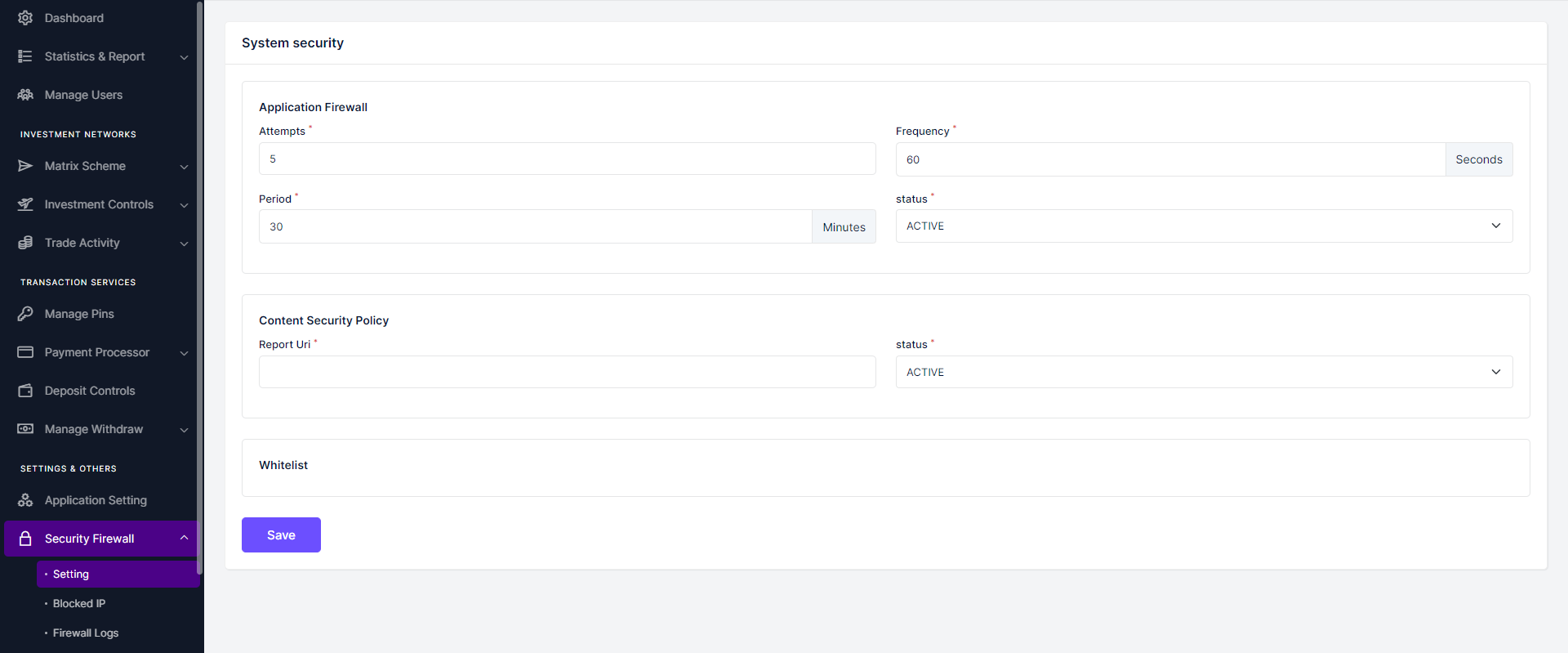Click the Content Security Policy title
The height and width of the screenshot is (653, 1568).
323,320
